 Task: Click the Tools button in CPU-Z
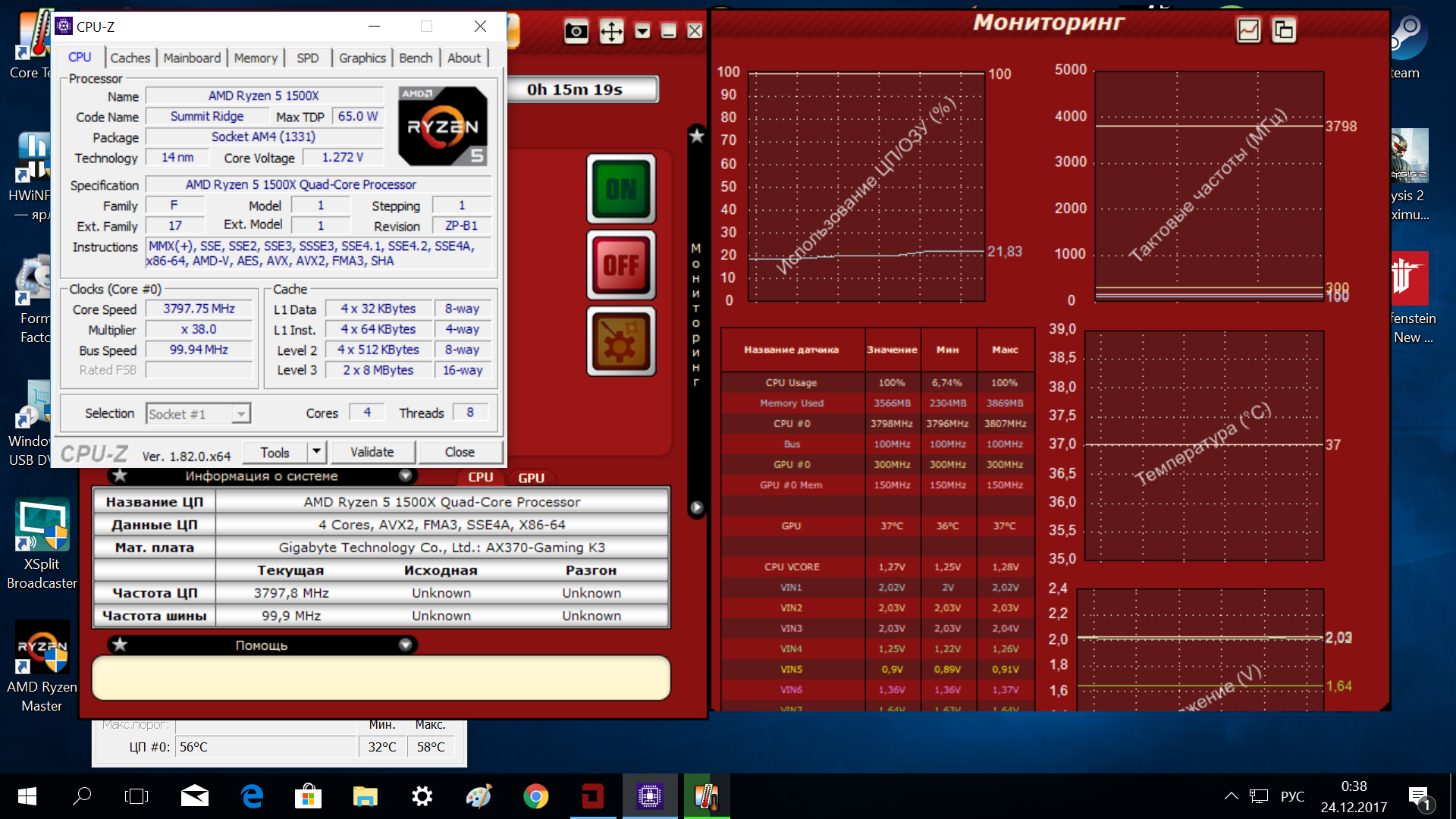pos(275,452)
